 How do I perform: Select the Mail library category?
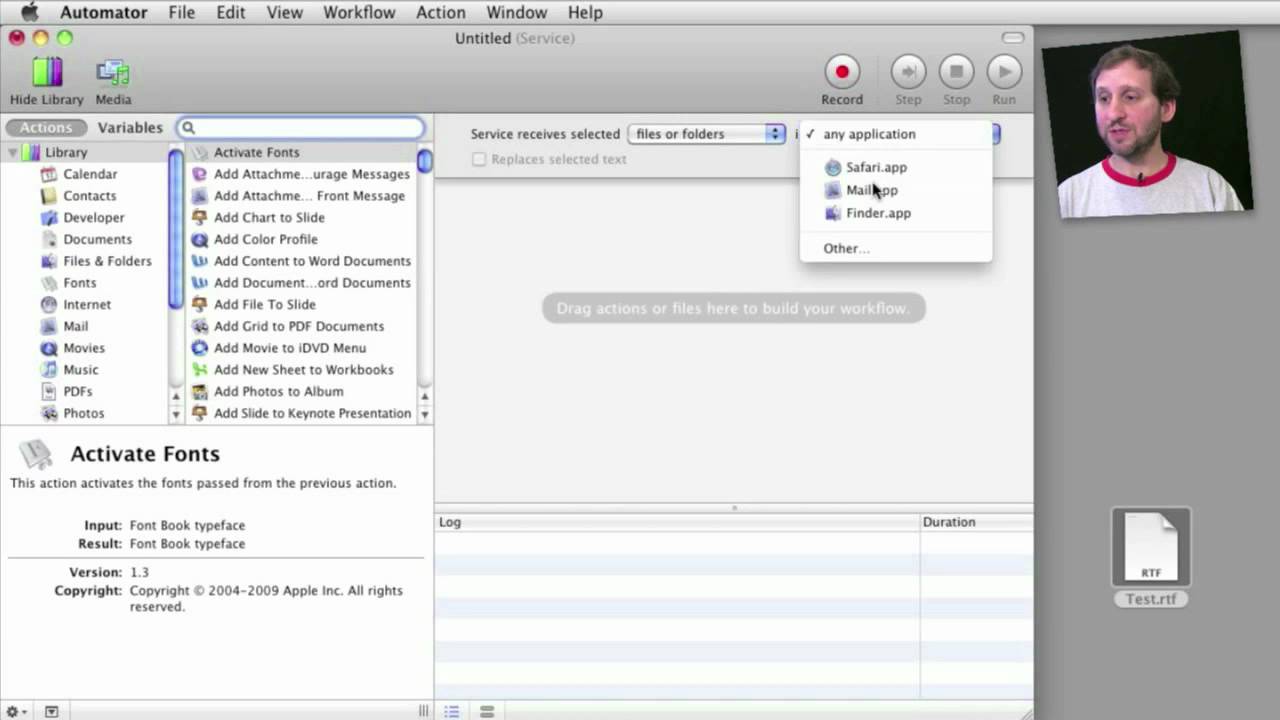75,327
